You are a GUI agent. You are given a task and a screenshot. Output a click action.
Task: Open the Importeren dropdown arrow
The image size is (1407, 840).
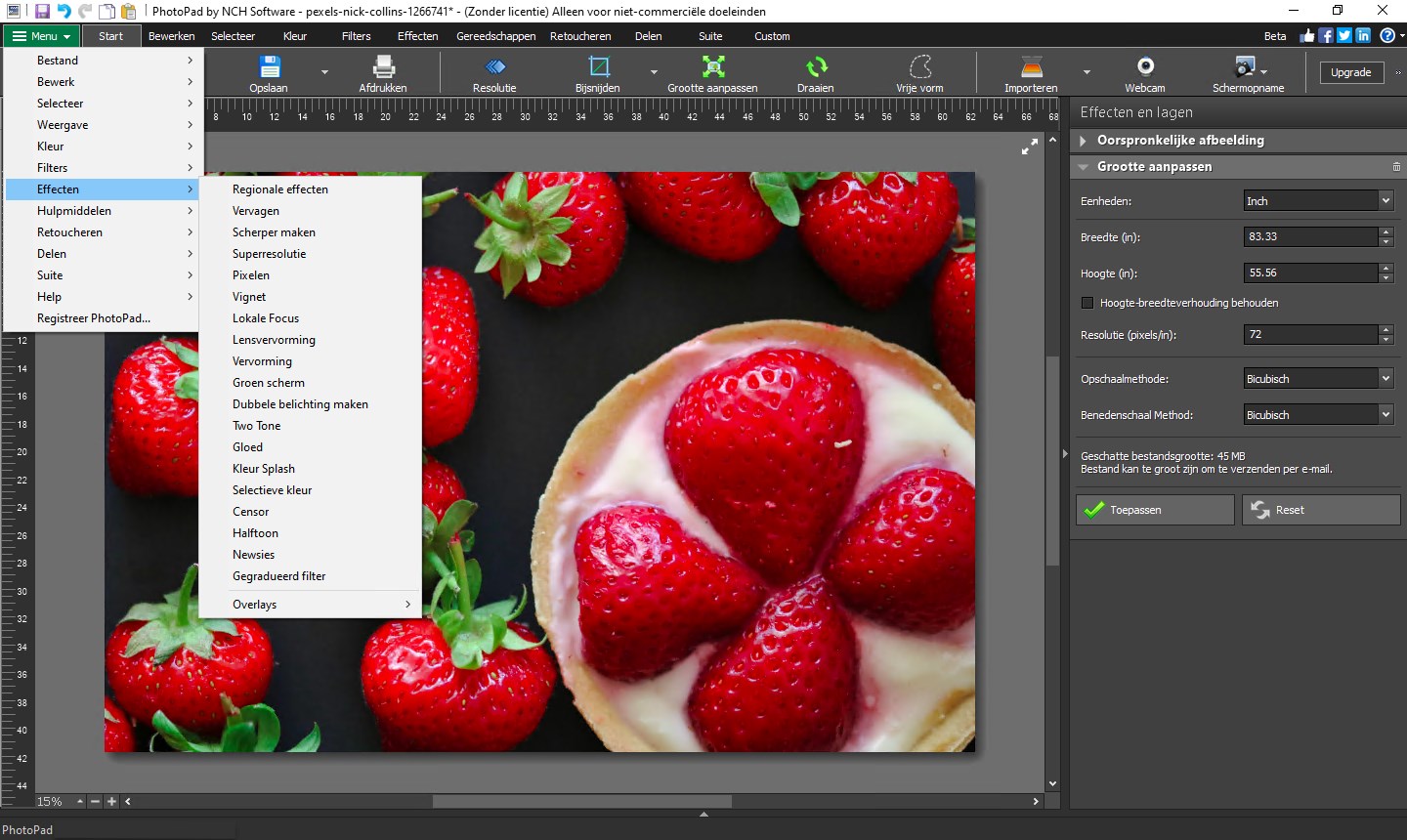[1087, 72]
